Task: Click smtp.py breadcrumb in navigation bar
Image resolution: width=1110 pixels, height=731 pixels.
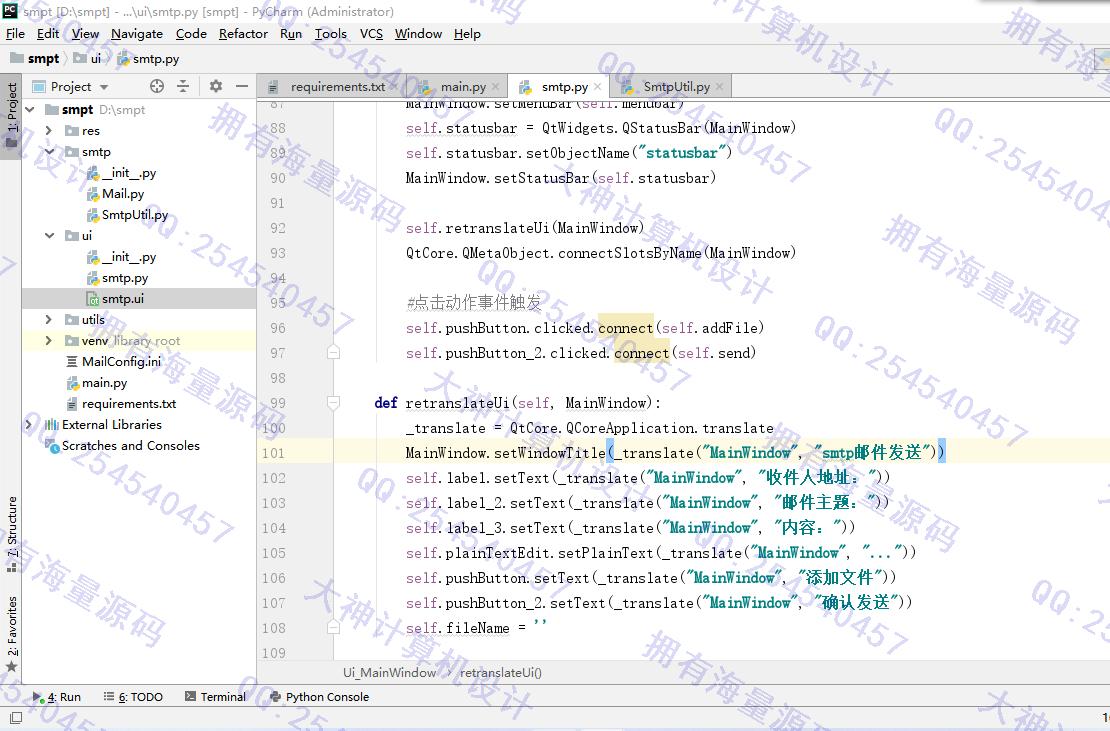Action: 148,59
